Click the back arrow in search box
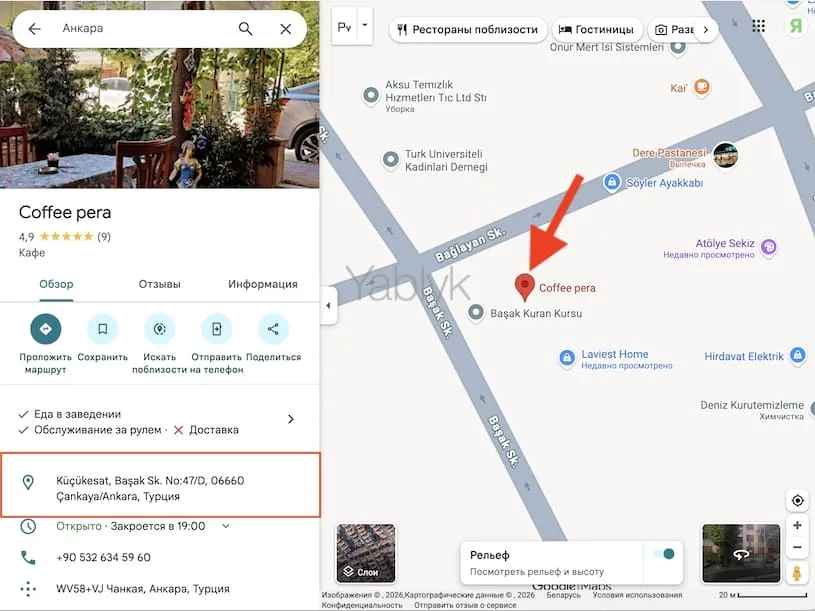Image resolution: width=815 pixels, height=611 pixels. point(35,29)
